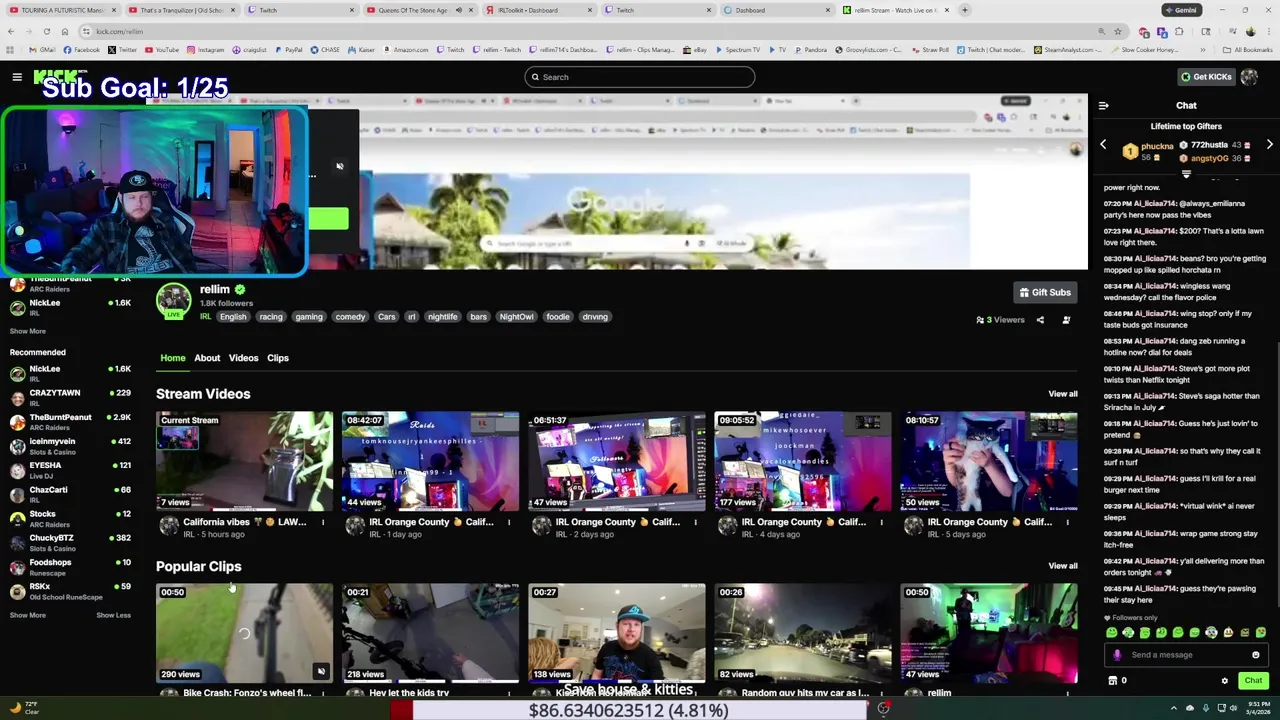The height and width of the screenshot is (720, 1280).
Task: Open the chat shop icon showing 0
Action: click(x=1118, y=681)
